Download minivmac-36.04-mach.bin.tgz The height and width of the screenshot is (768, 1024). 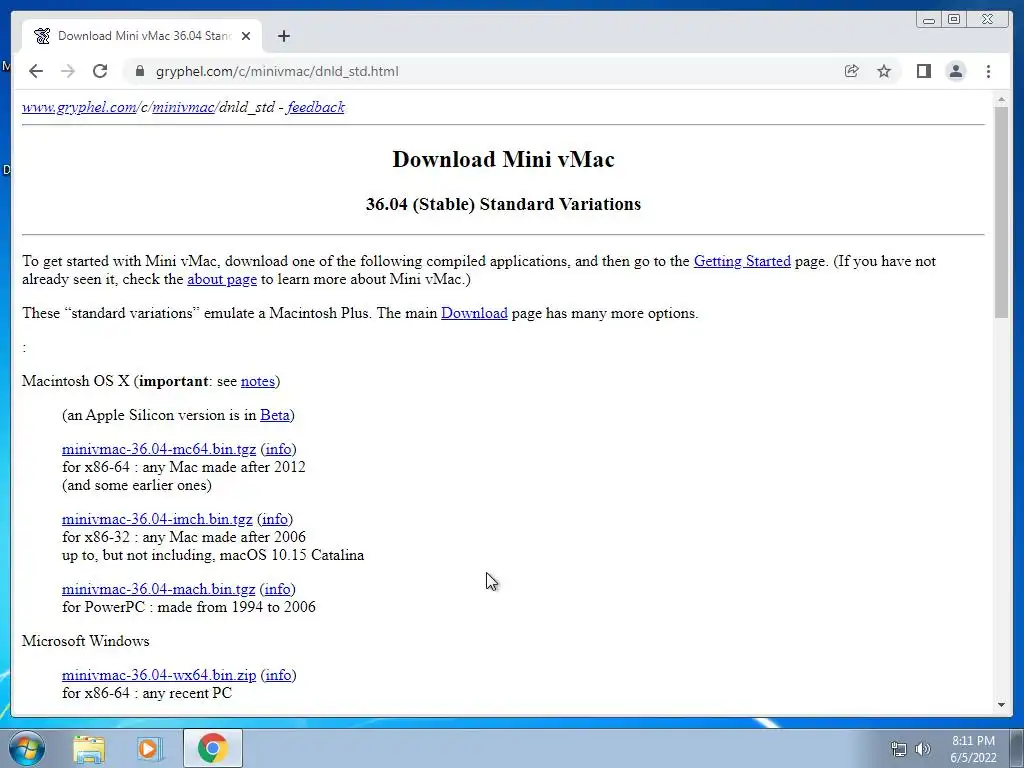click(x=159, y=589)
